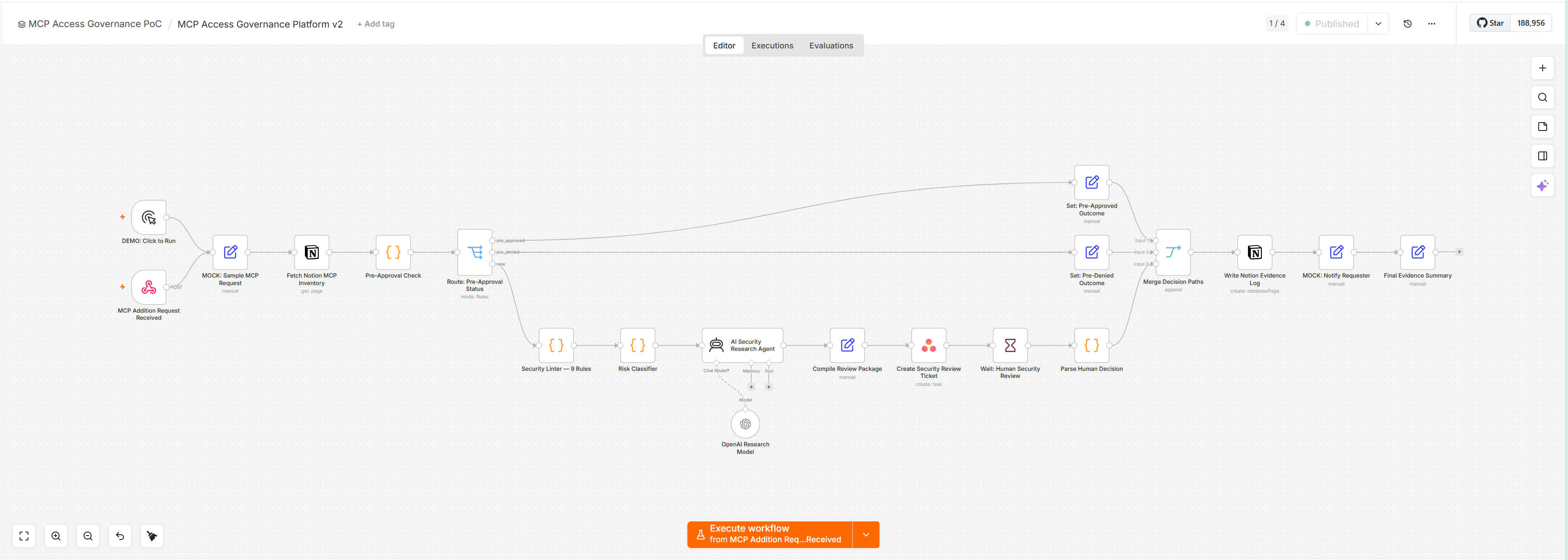Switch to the Executions tab

tap(772, 46)
